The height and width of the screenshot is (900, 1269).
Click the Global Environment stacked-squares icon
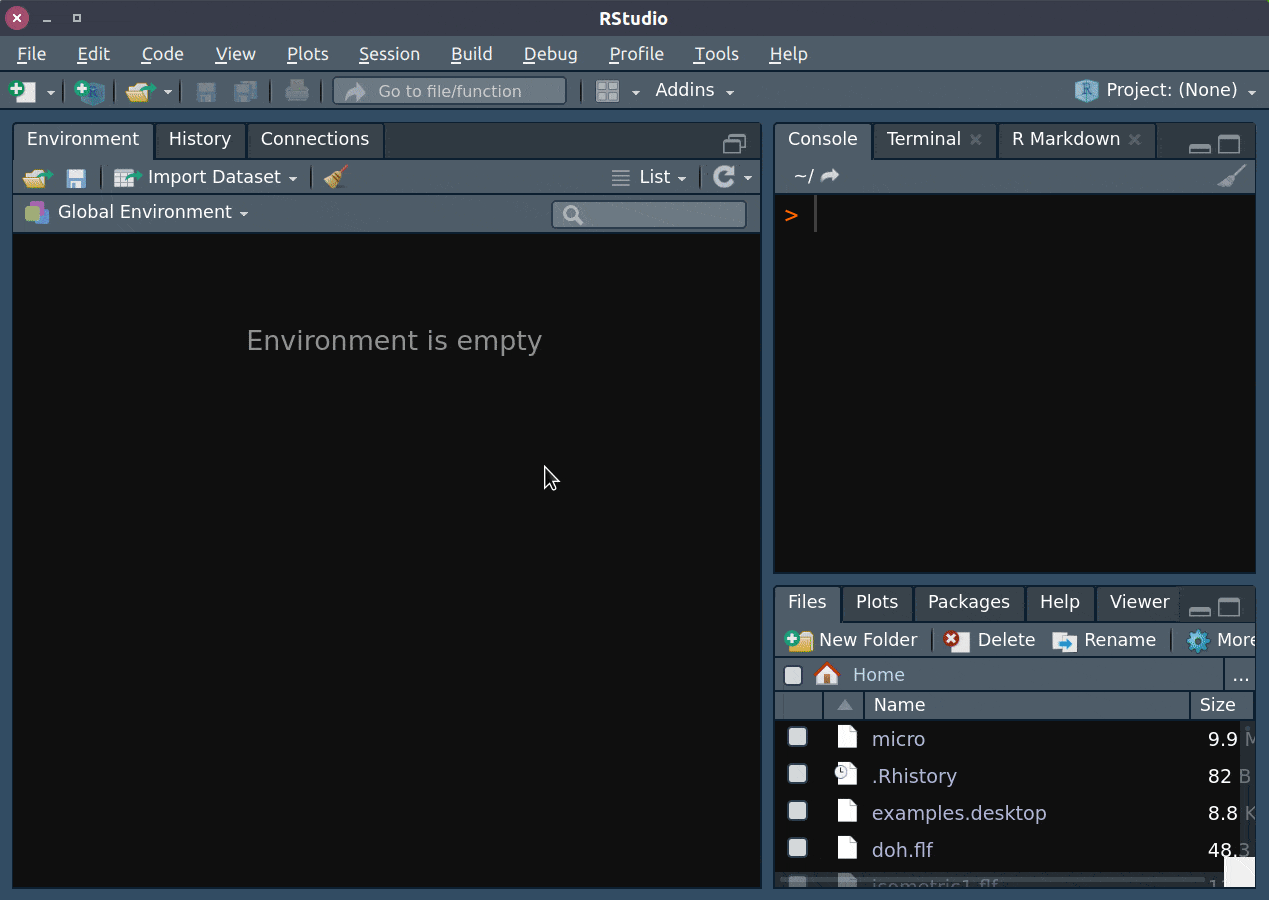pos(37,212)
